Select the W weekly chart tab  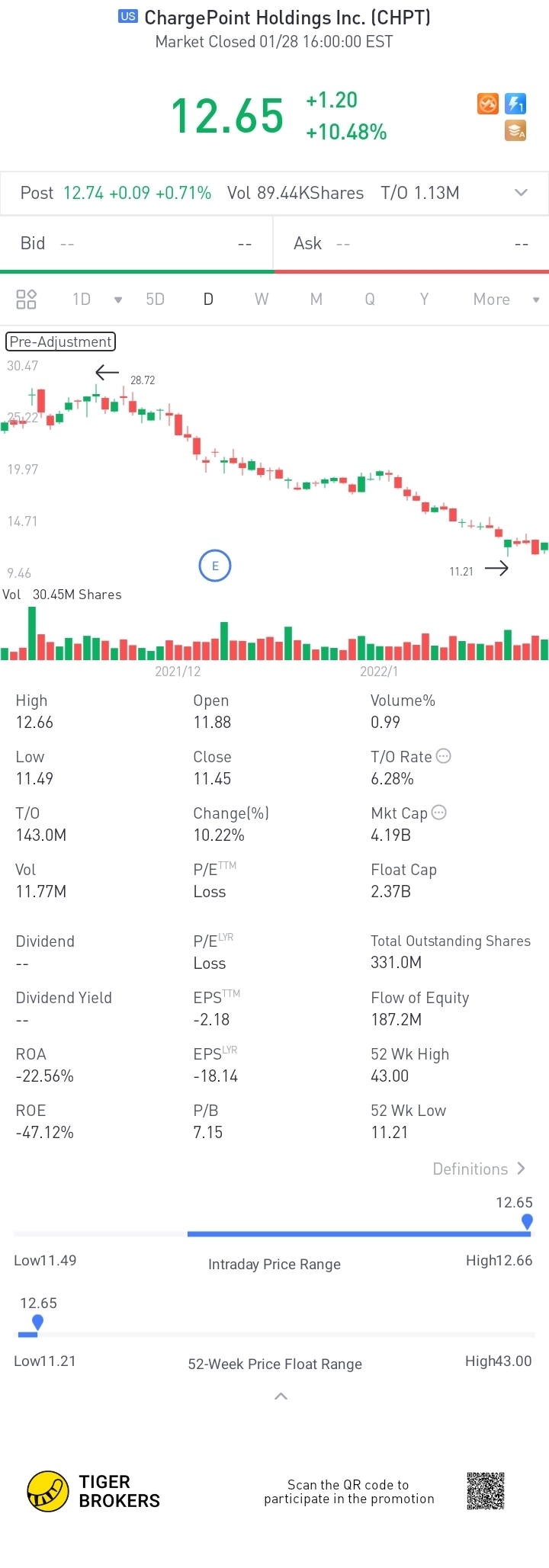click(262, 300)
